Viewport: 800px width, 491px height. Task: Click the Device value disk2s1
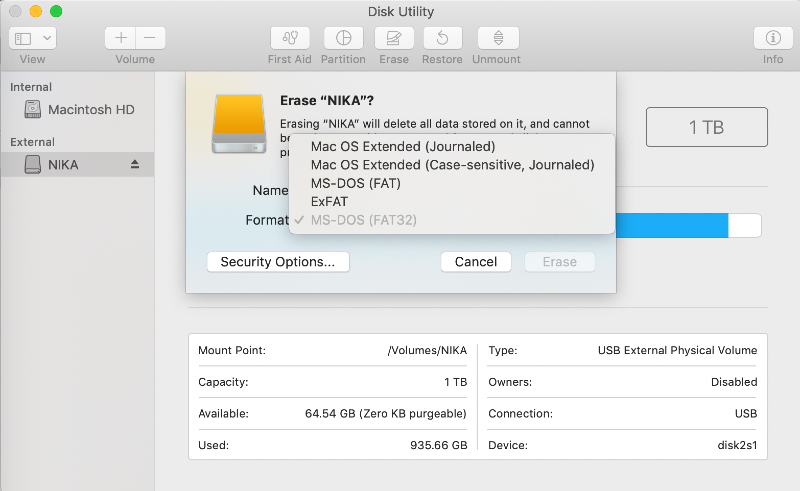[737, 445]
